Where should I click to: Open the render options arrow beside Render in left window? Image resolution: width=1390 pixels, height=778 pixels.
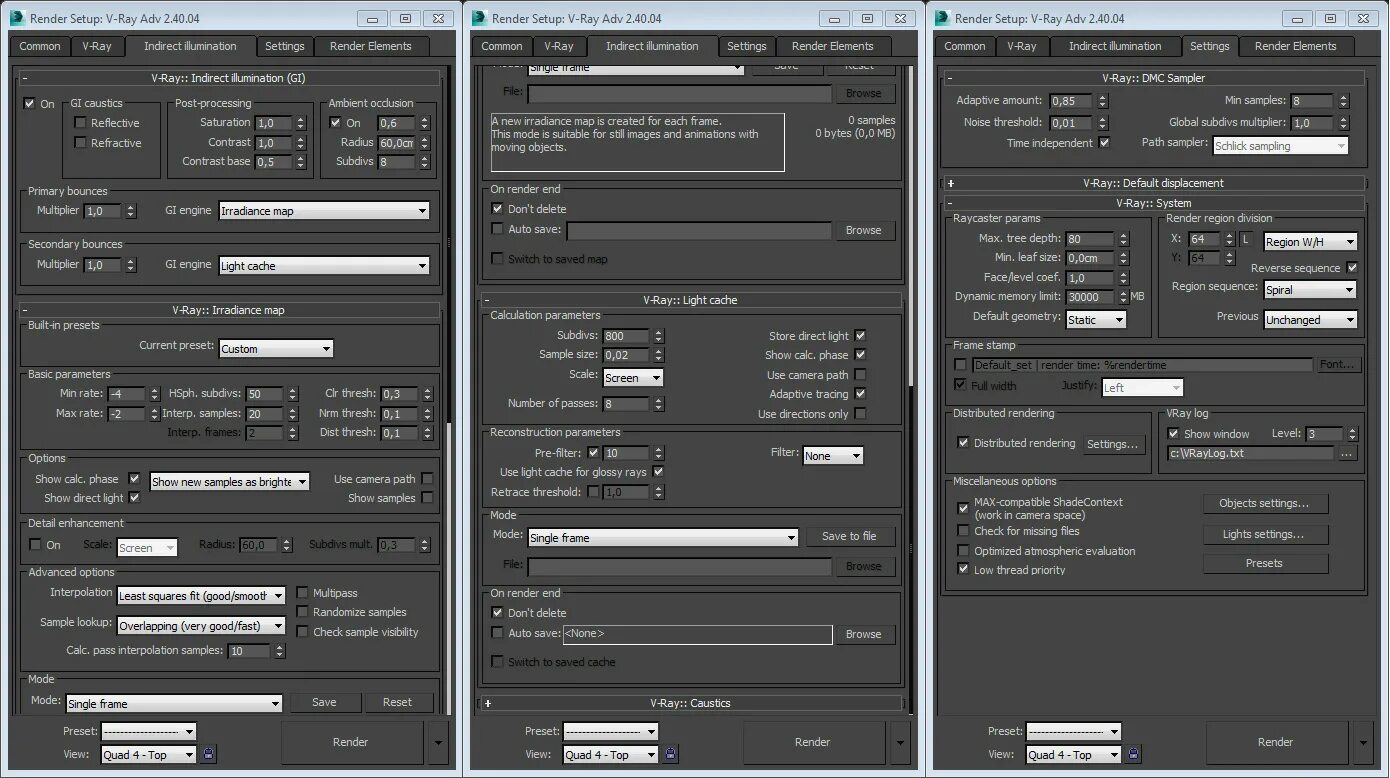point(437,742)
